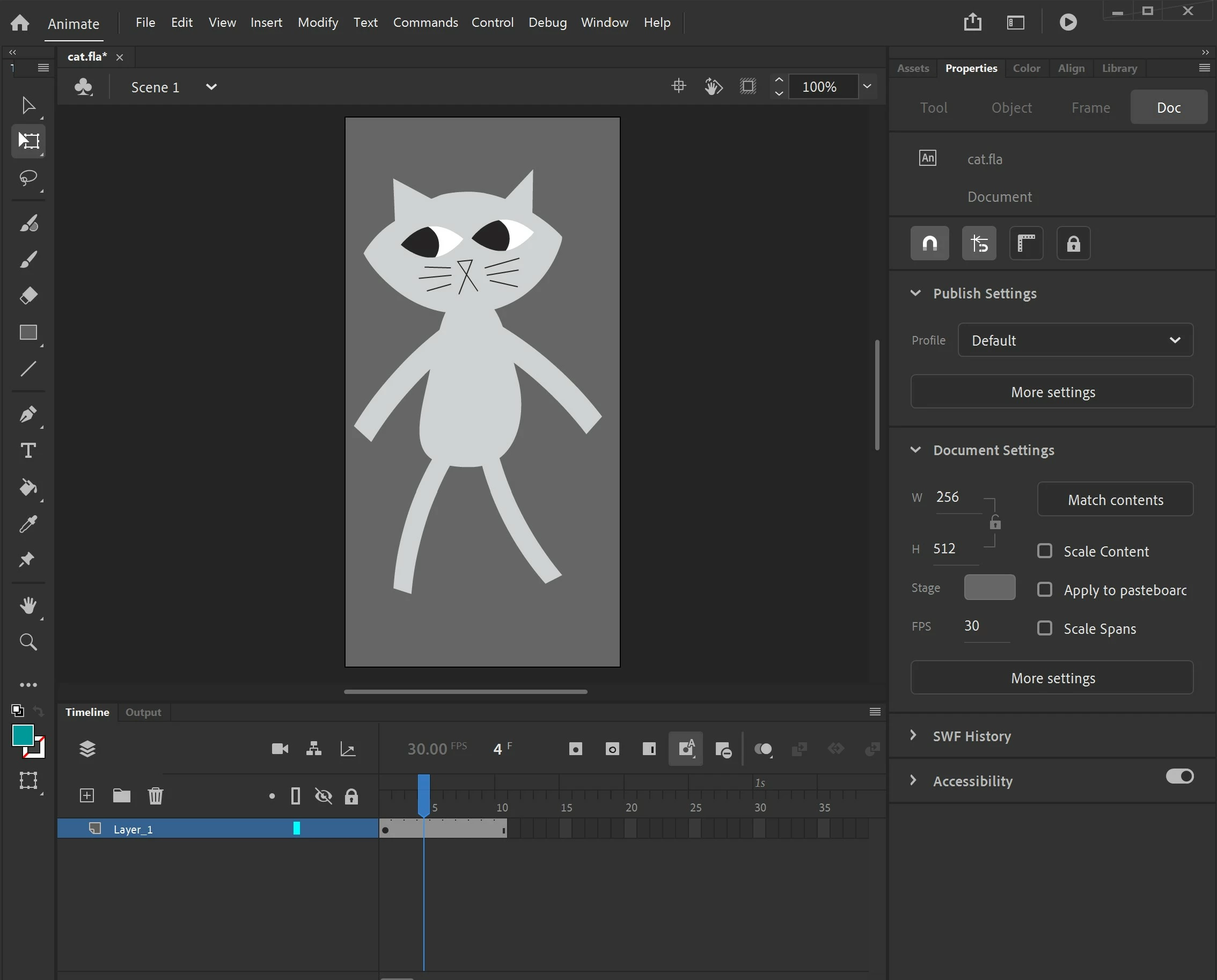Delete layer with the trash icon
Image resolution: width=1217 pixels, height=980 pixels.
(155, 796)
